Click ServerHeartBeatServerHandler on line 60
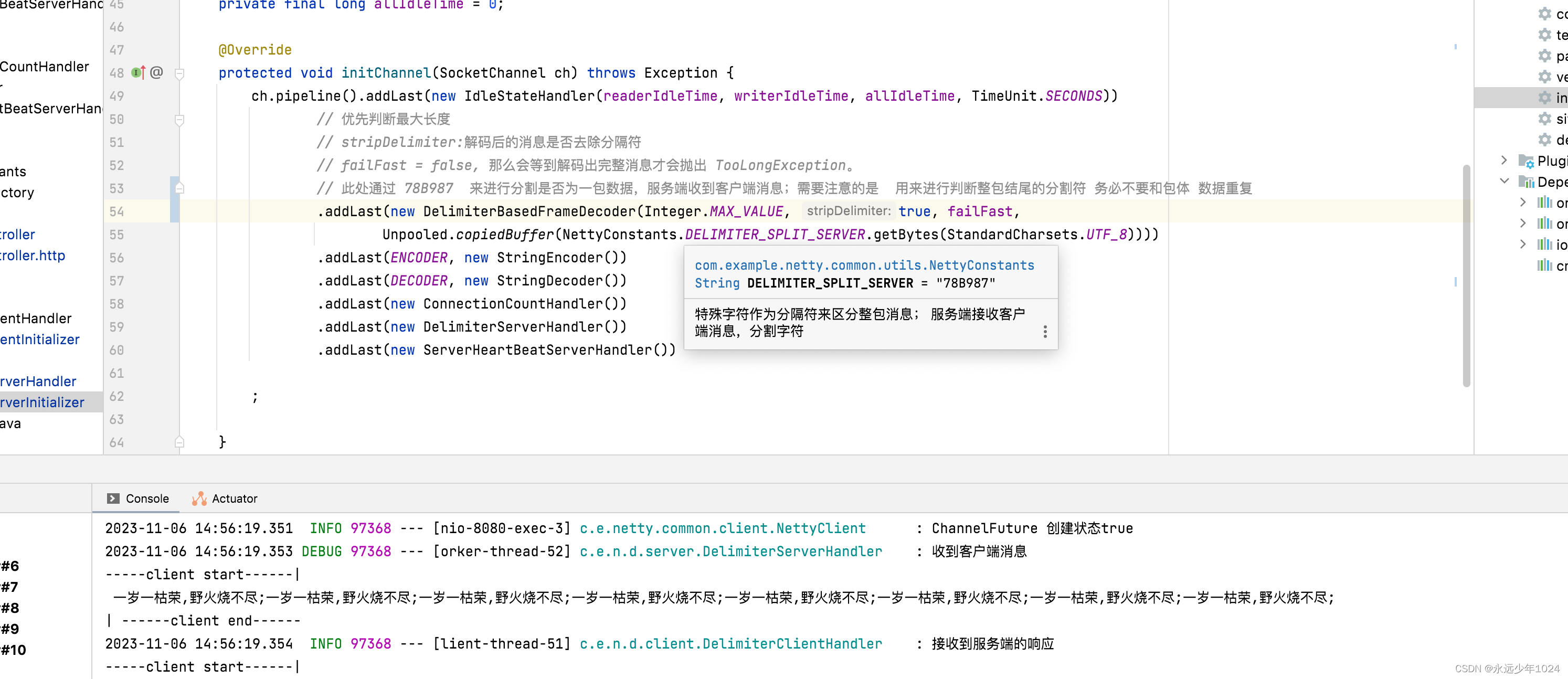Image resolution: width=1568 pixels, height=679 pixels. click(x=537, y=350)
